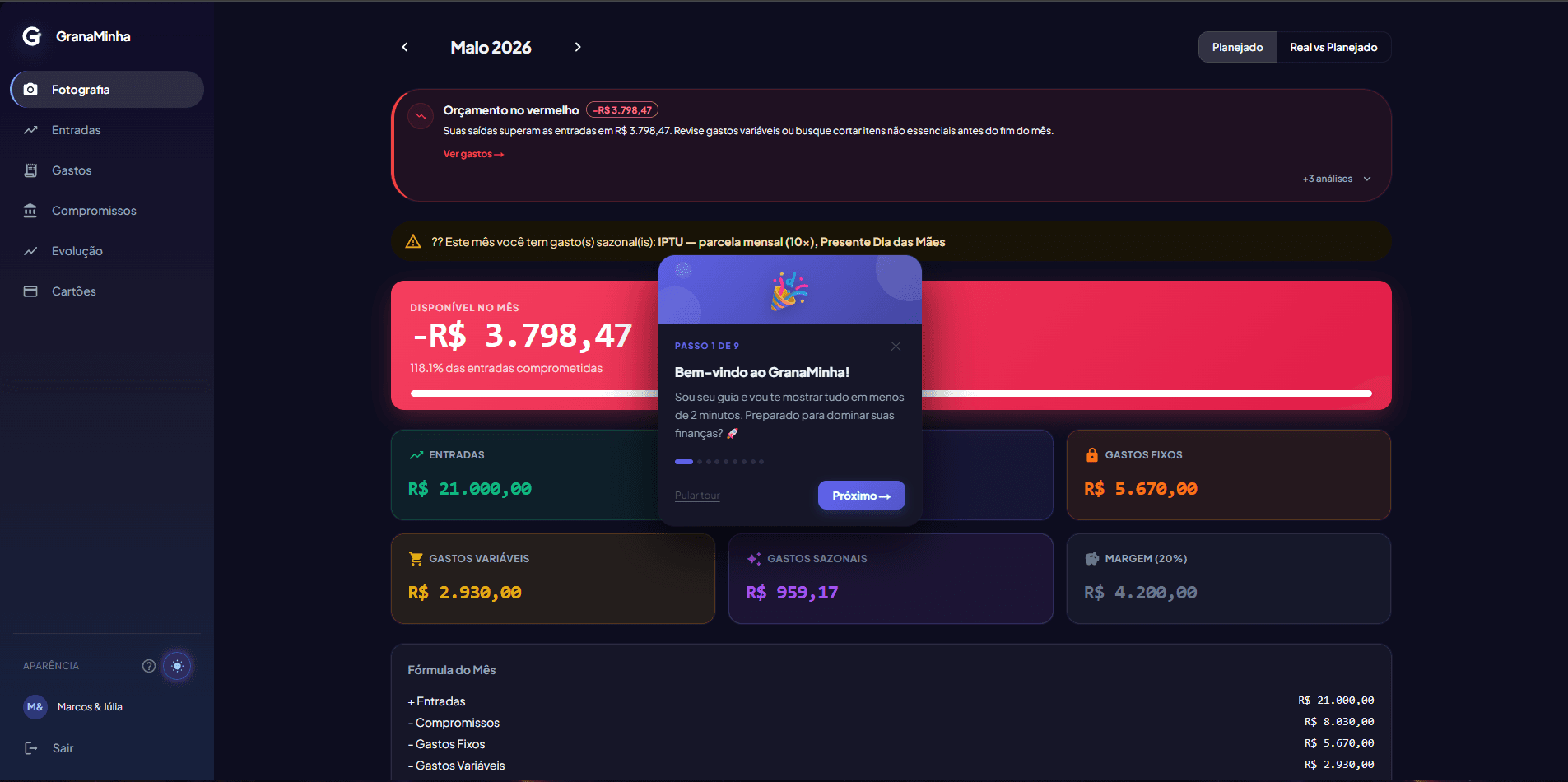Navigate to Compromissos in sidebar
The image size is (1568, 782).
click(107, 211)
